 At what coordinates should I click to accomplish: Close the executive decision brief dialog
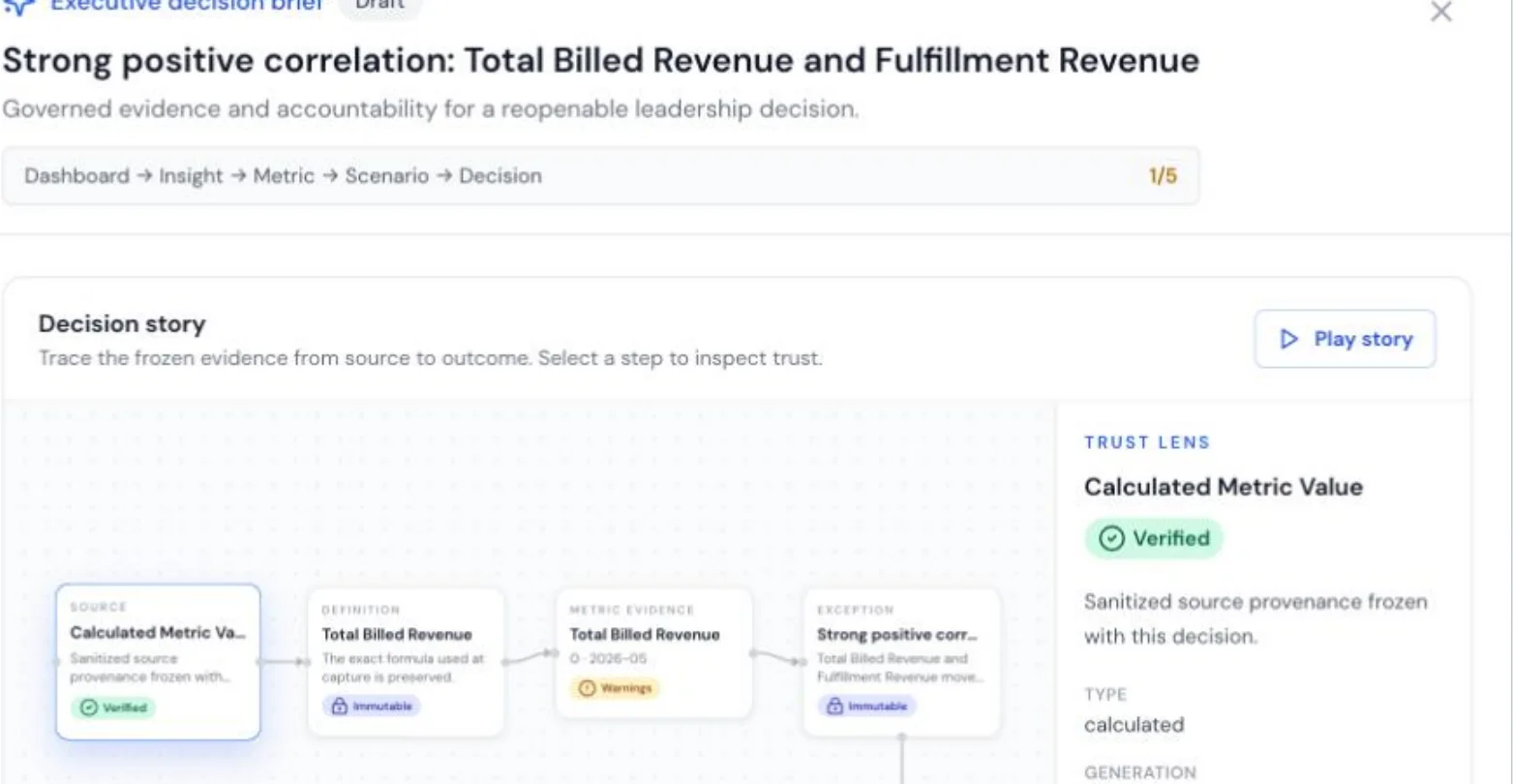click(x=1441, y=13)
